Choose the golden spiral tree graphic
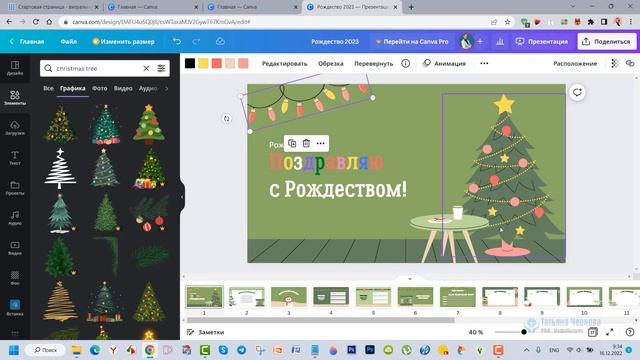Image resolution: width=640 pixels, height=360 pixels. point(60,301)
